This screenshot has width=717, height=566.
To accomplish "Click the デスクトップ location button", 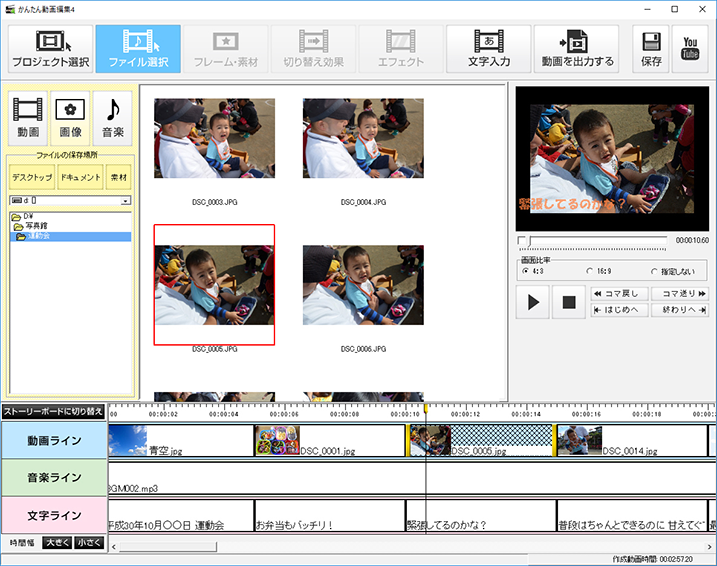I will coord(32,177).
